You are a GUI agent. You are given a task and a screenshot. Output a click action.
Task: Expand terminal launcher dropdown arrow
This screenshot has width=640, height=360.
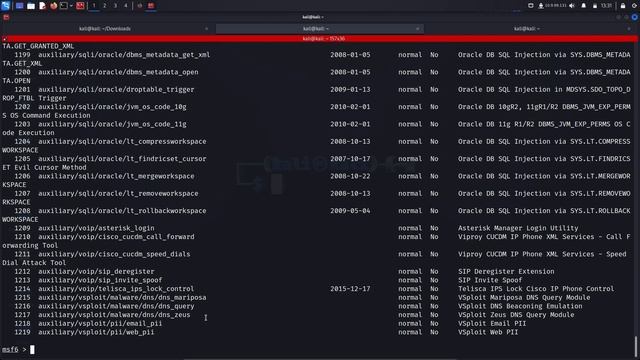click(x=71, y=6)
